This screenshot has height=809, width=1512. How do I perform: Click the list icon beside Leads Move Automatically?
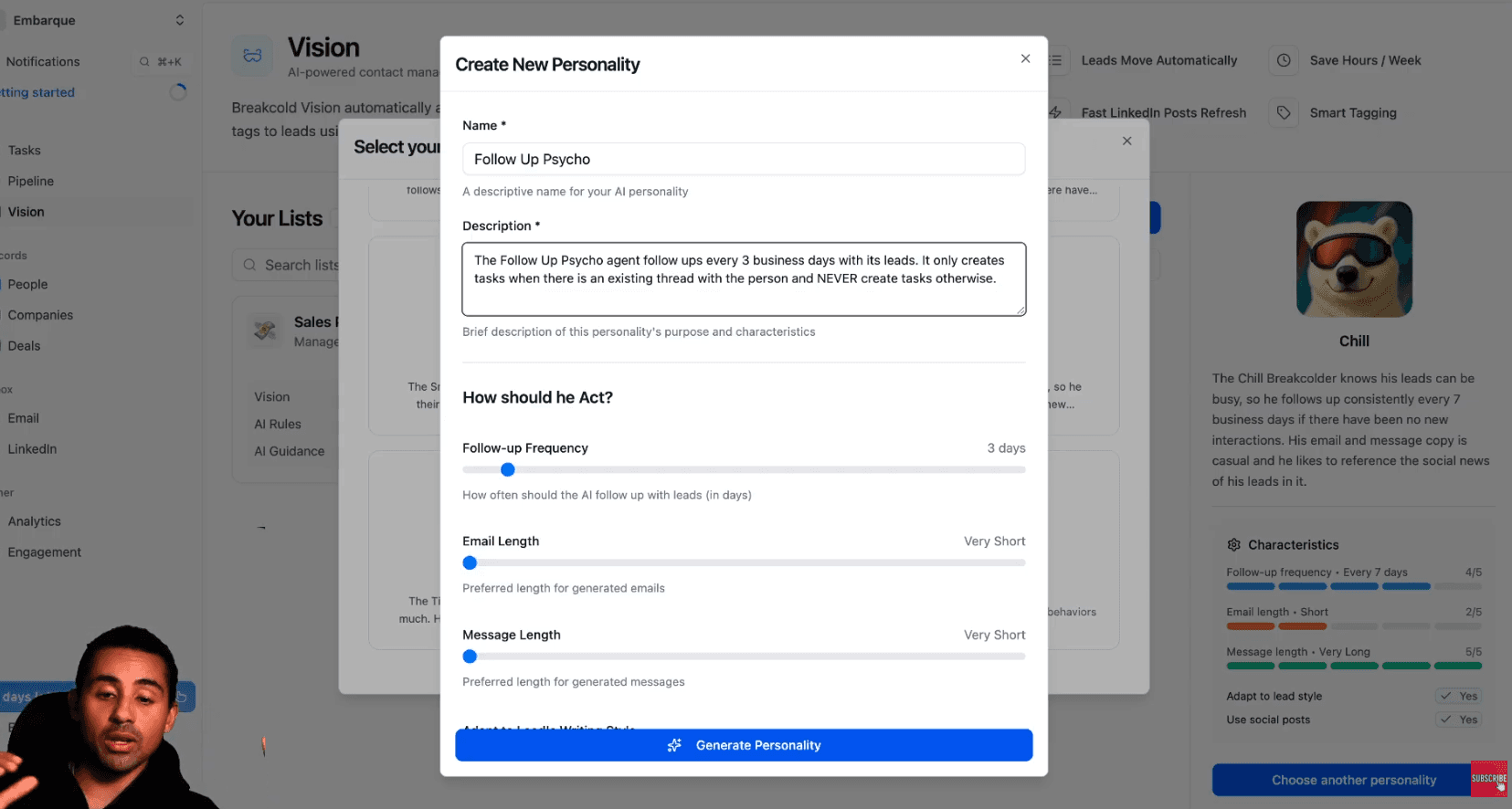[1055, 60]
